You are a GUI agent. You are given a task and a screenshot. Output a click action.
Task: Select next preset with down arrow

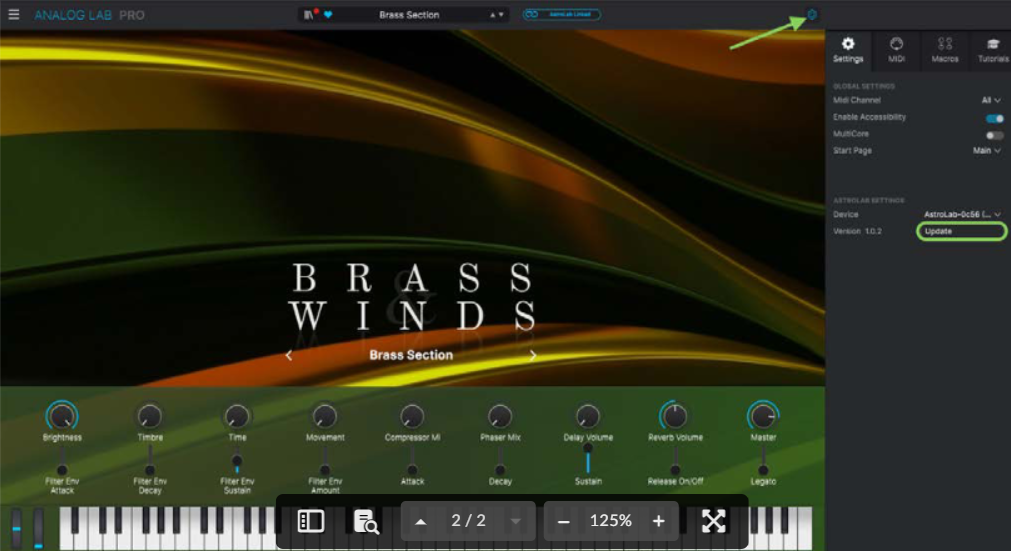[x=501, y=15]
